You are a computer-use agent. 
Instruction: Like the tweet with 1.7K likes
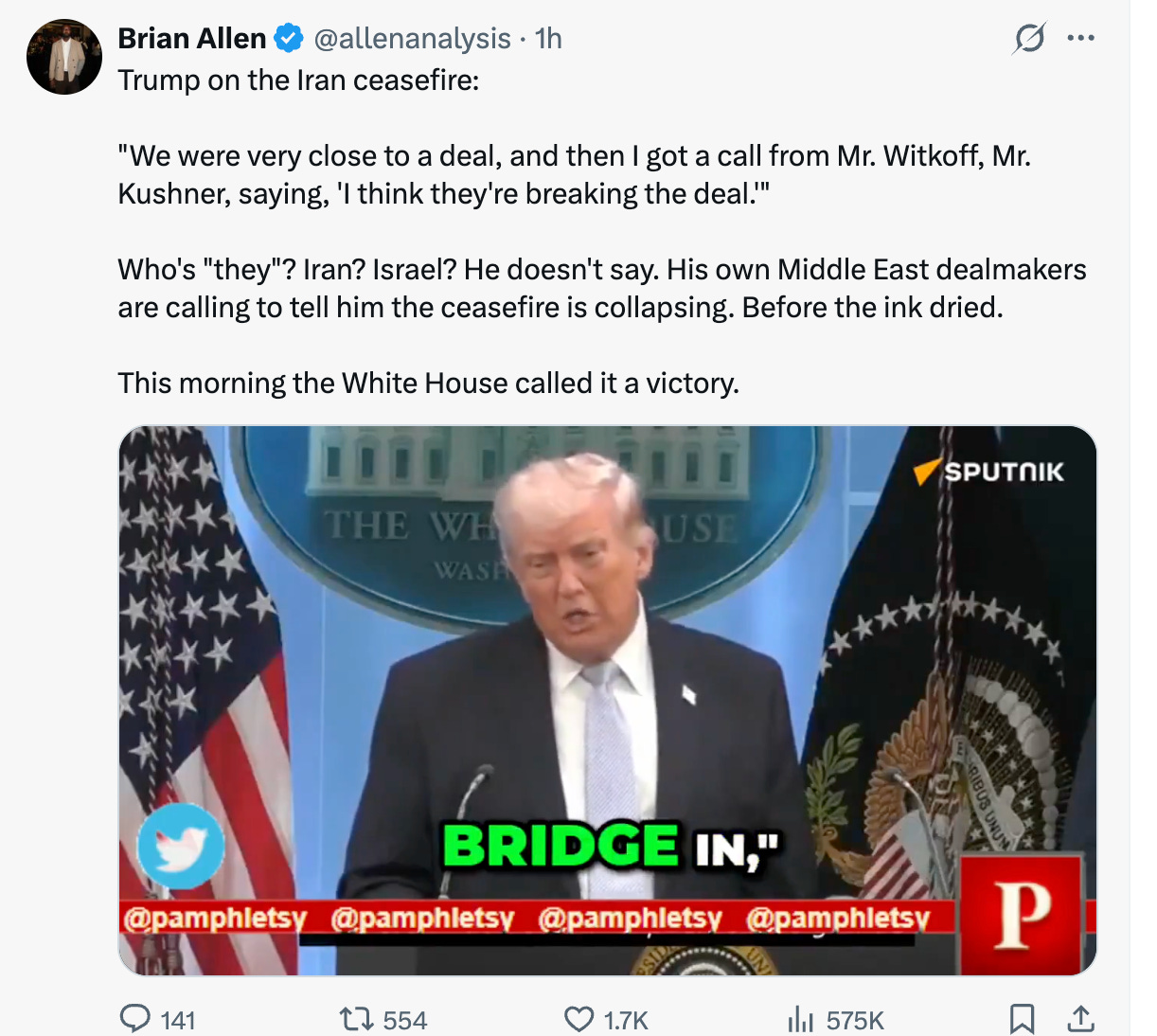pyautogui.click(x=606, y=1019)
